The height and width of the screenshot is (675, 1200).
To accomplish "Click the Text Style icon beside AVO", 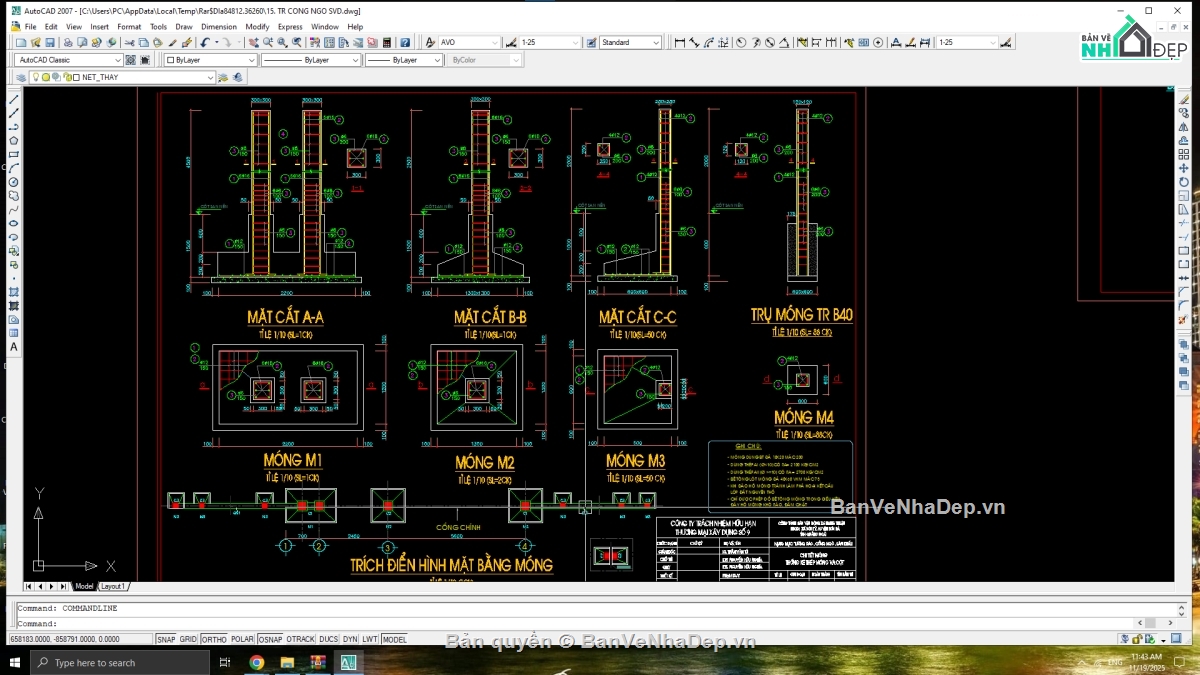I will tap(430, 43).
